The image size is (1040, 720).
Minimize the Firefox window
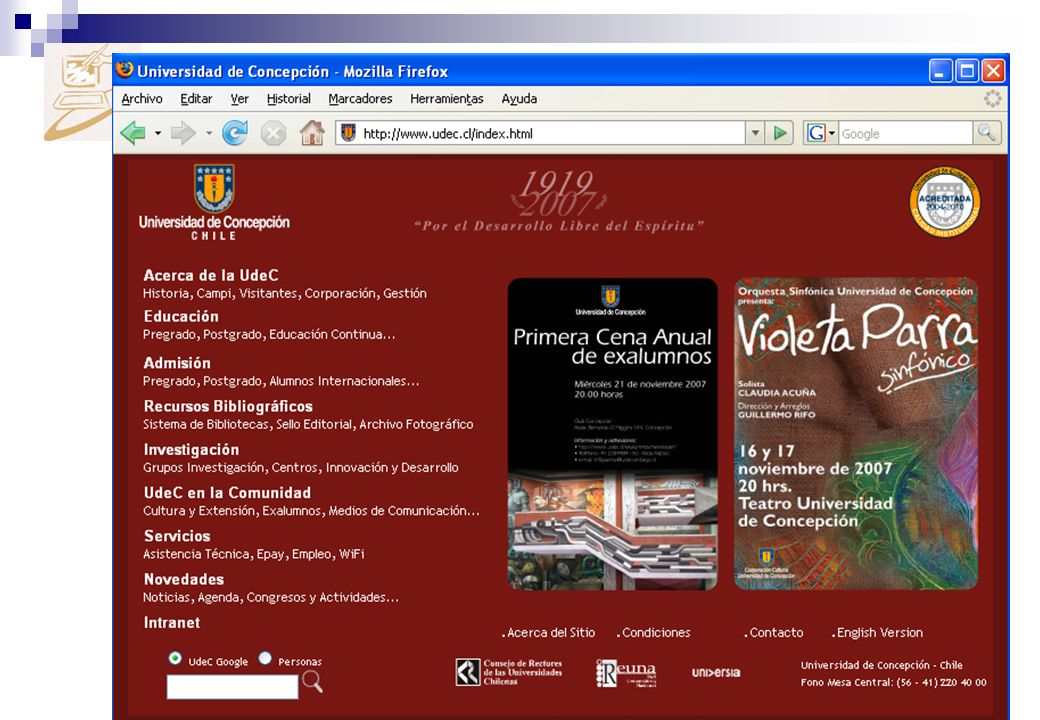point(941,70)
